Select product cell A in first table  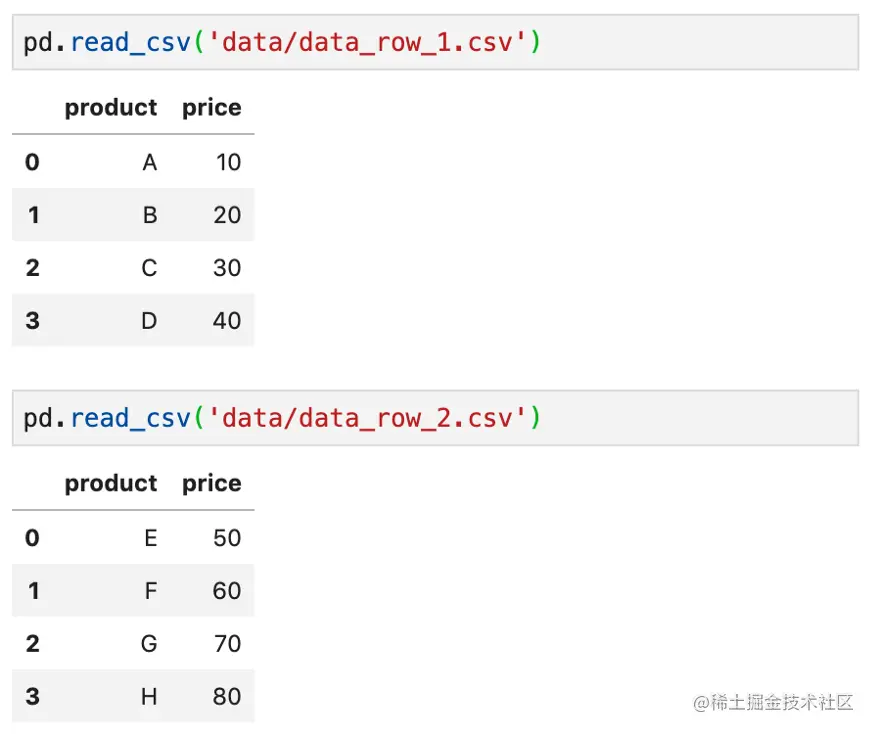(150, 162)
